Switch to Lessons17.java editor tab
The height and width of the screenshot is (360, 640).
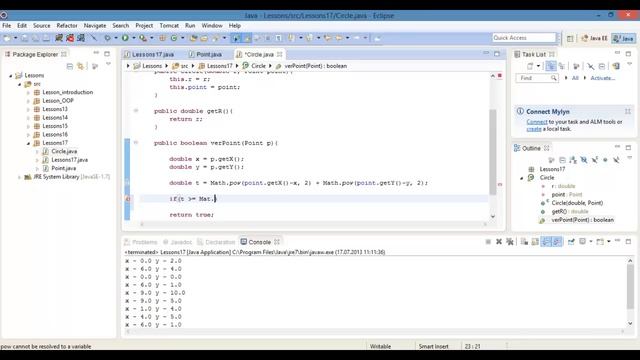(x=149, y=54)
